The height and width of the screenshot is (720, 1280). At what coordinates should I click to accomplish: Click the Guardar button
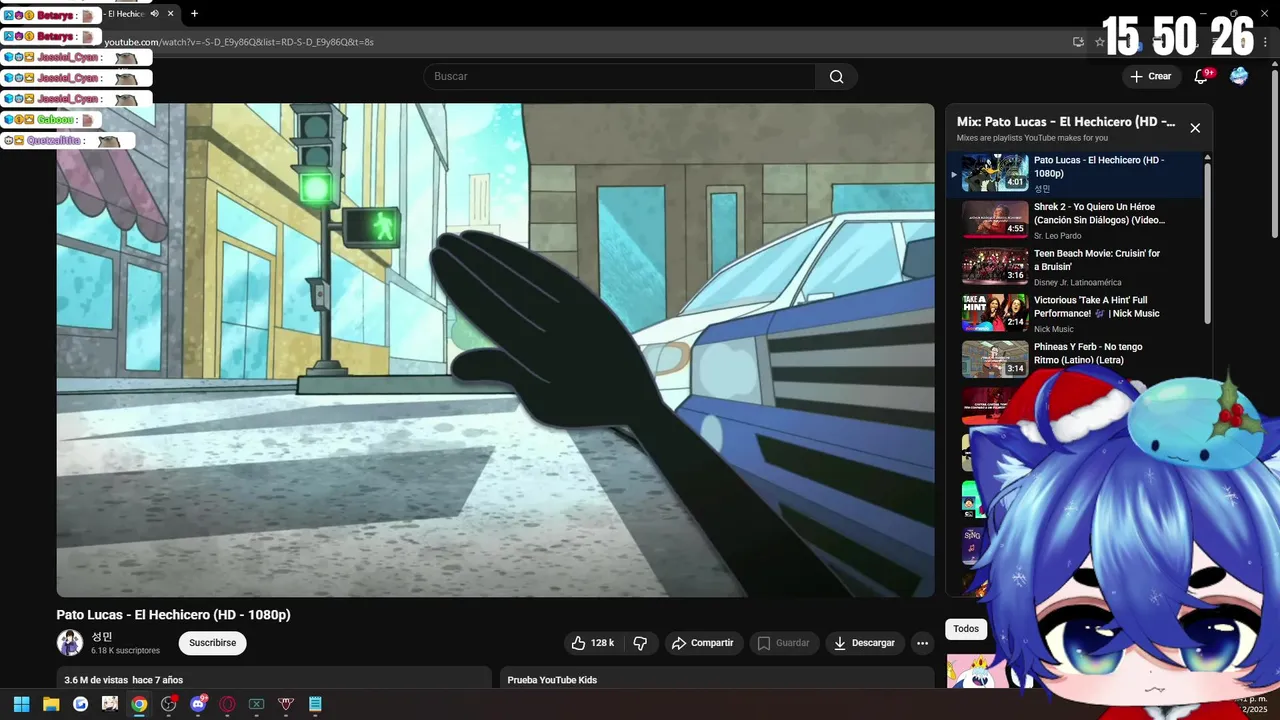[x=783, y=643]
